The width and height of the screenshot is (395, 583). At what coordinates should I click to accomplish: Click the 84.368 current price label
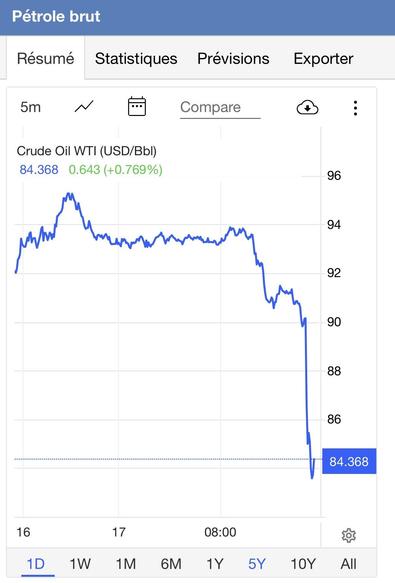349,461
